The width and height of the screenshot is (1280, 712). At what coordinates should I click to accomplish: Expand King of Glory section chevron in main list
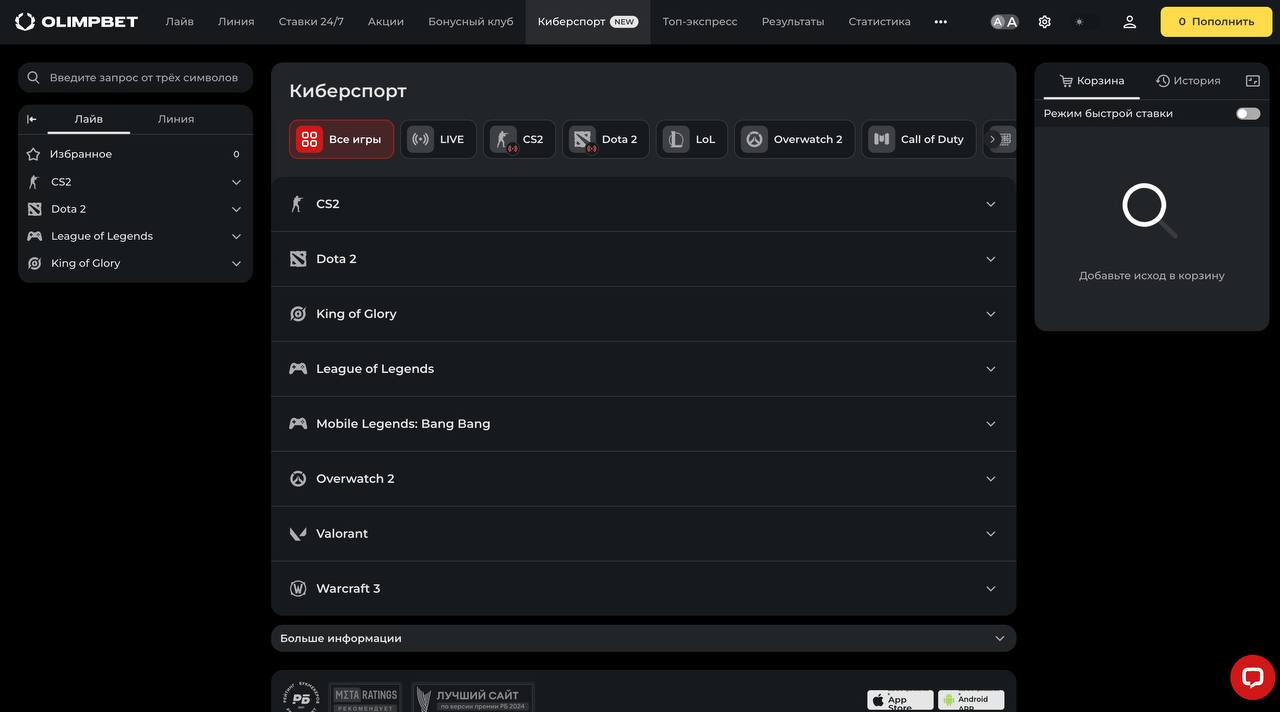991,314
